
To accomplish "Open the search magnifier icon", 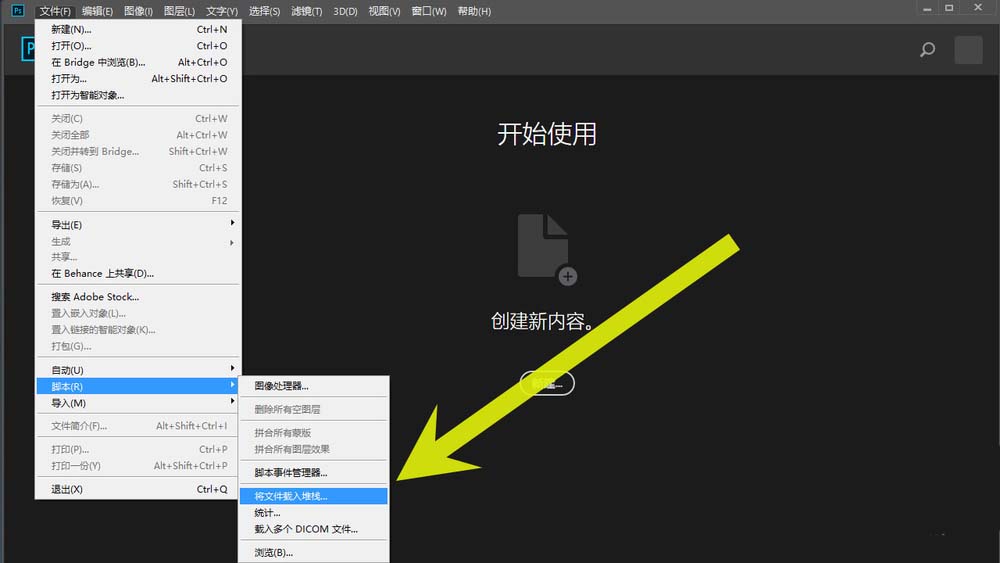I will (927, 50).
